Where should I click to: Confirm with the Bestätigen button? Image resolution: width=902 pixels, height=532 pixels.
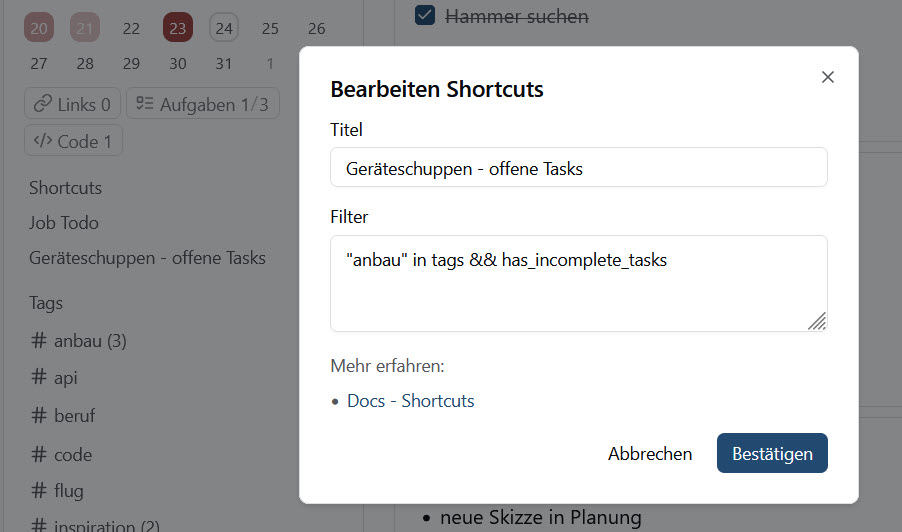pyautogui.click(x=772, y=453)
